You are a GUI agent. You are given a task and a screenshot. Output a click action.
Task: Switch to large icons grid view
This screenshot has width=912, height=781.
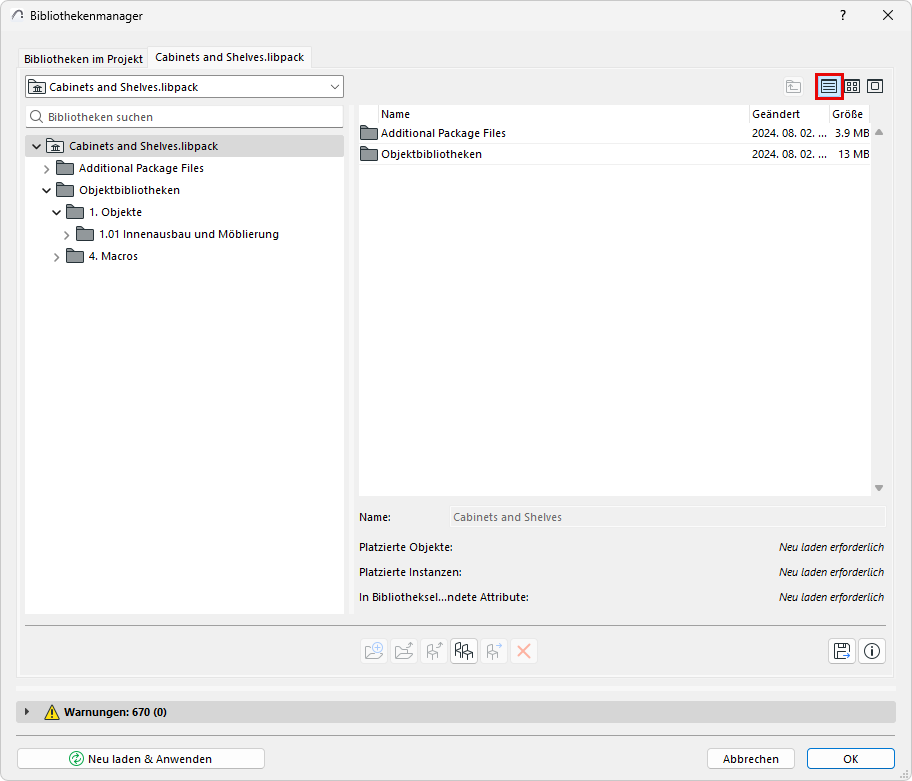point(852,87)
